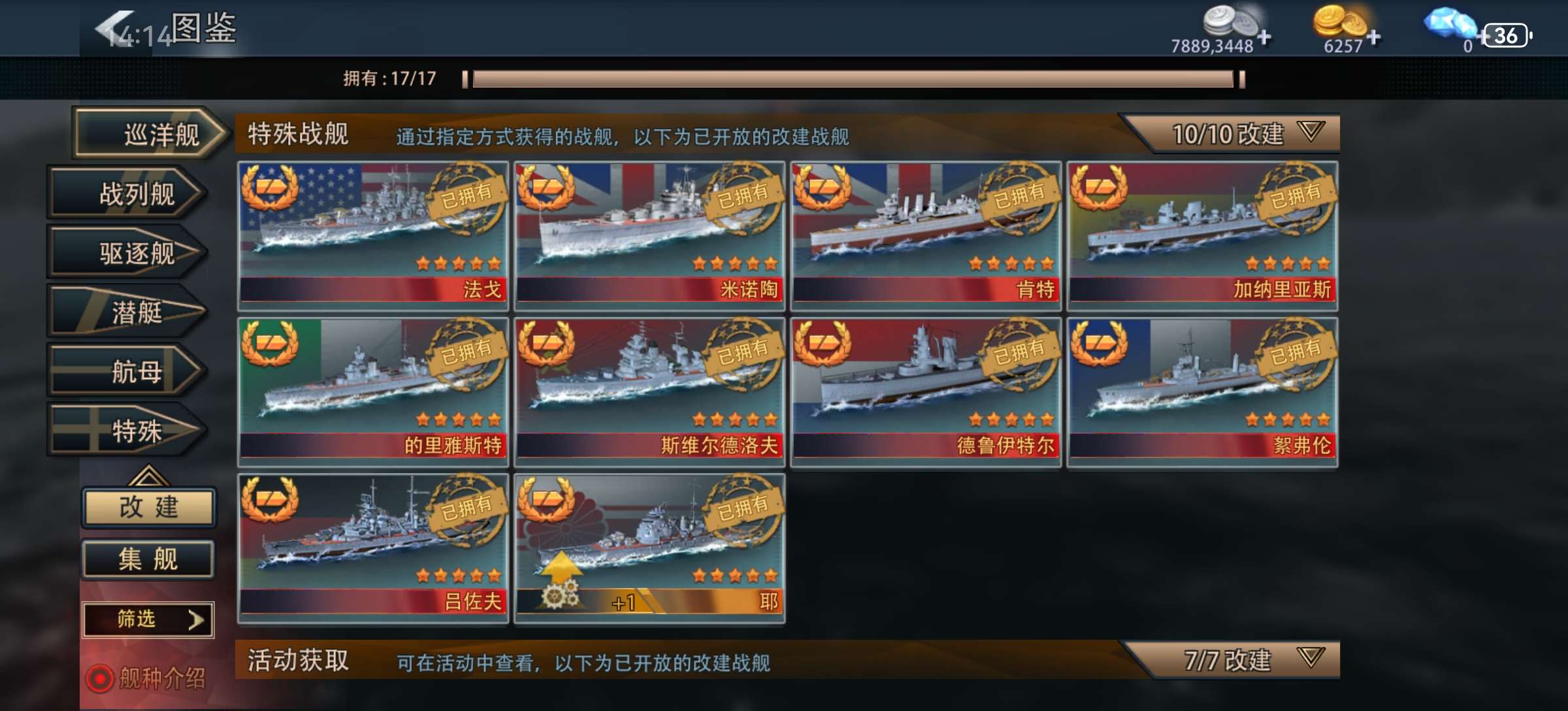Screen dimensions: 1568x711
Task: Click the red circle icon next to 舰种介绍
Action: (99, 678)
